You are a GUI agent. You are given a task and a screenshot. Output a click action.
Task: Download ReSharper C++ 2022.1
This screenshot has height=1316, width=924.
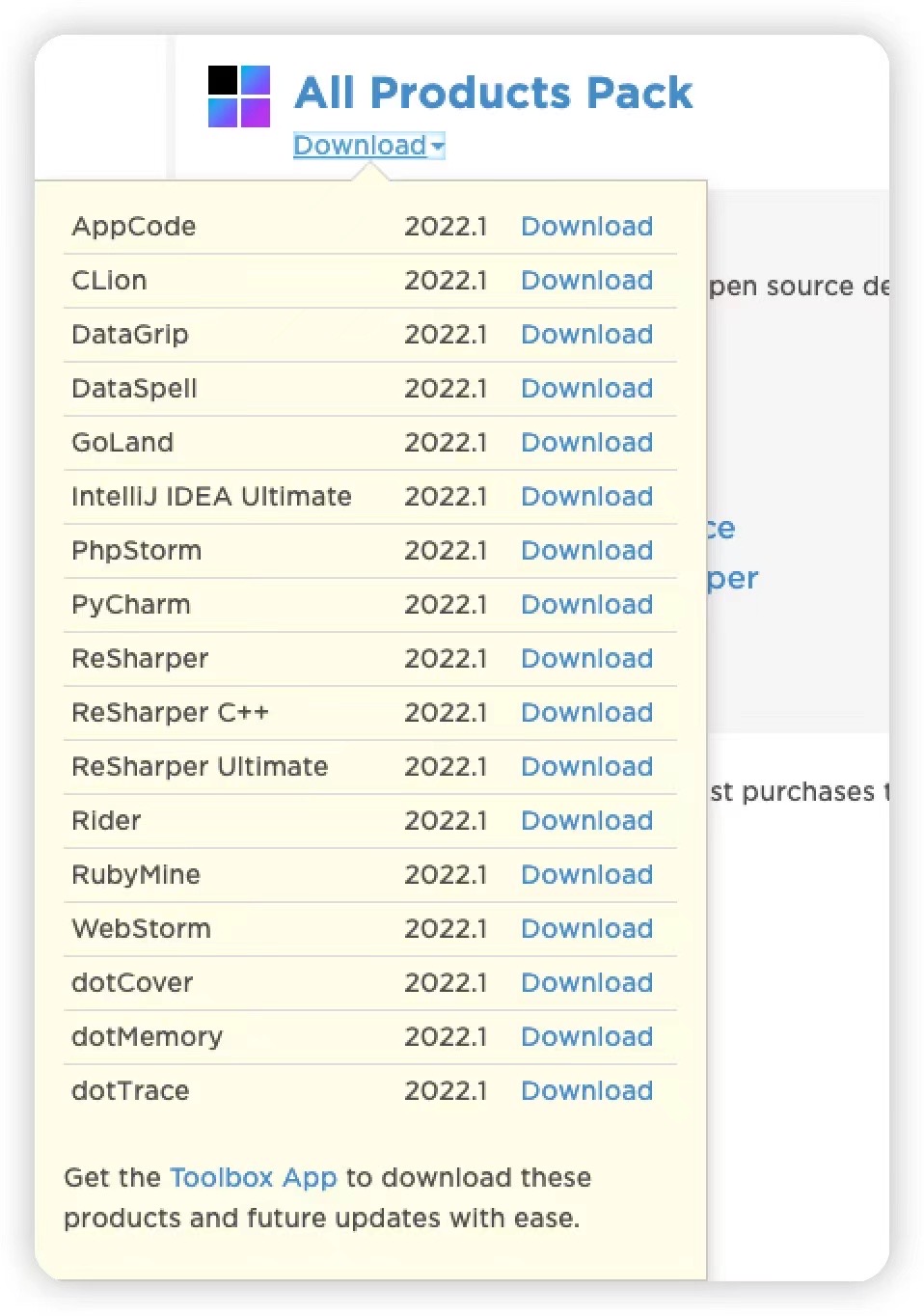586,712
